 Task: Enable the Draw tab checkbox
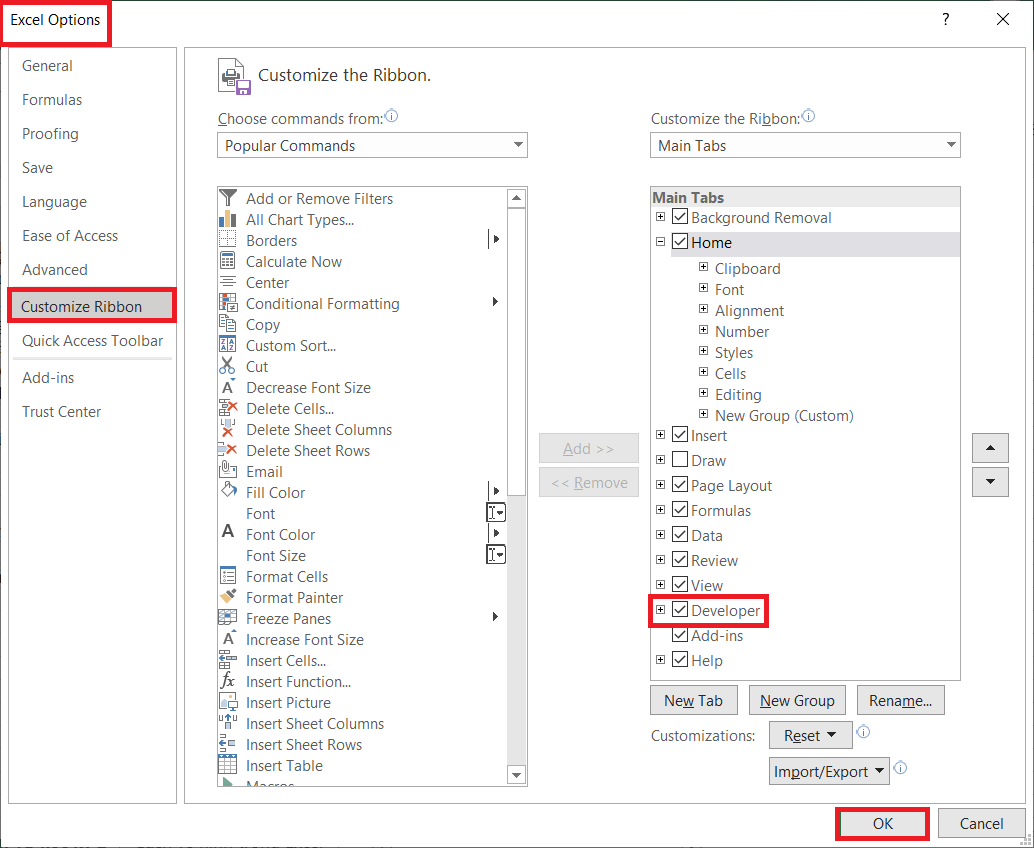pyautogui.click(x=680, y=460)
